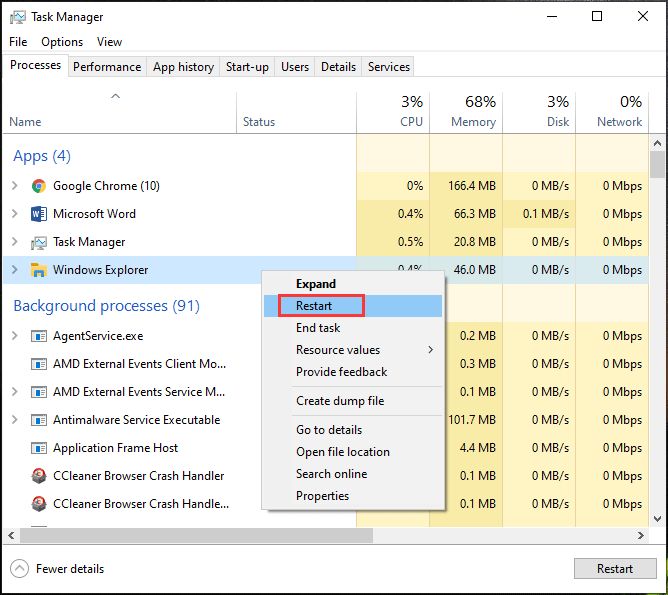Image resolution: width=668 pixels, height=595 pixels.
Task: Select the Application Frame Host row name
Action: click(115, 448)
